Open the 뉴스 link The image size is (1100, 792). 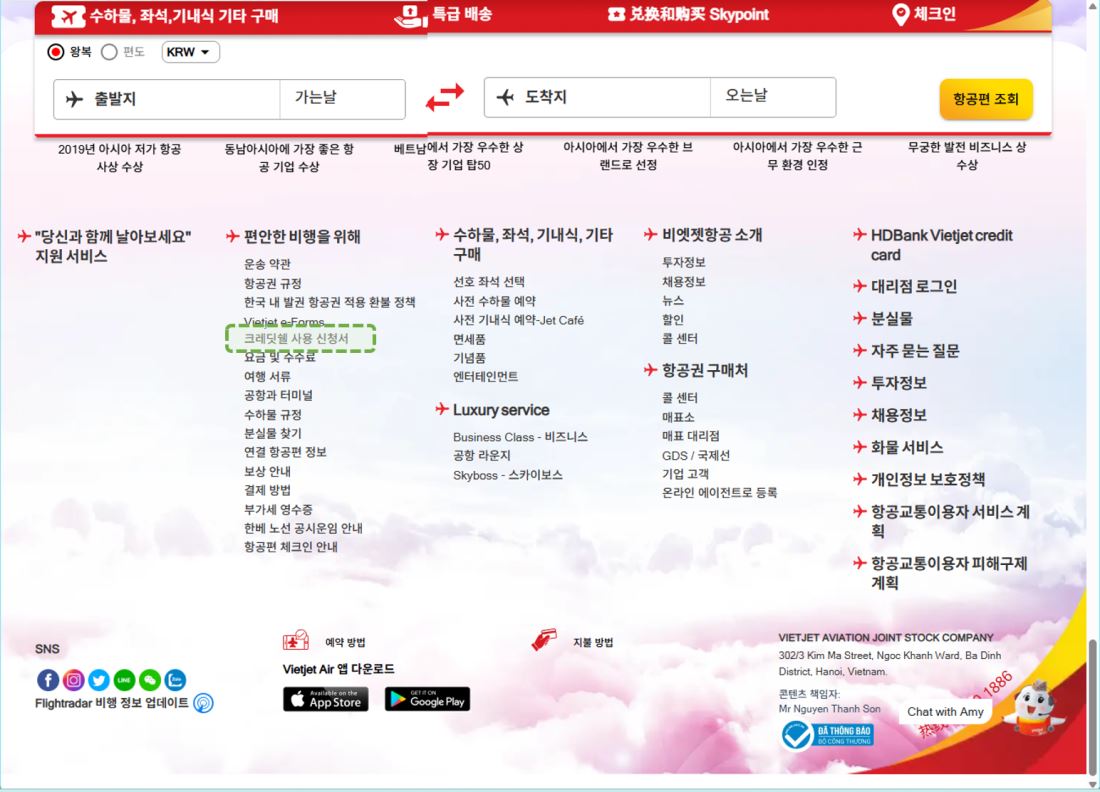[673, 300]
